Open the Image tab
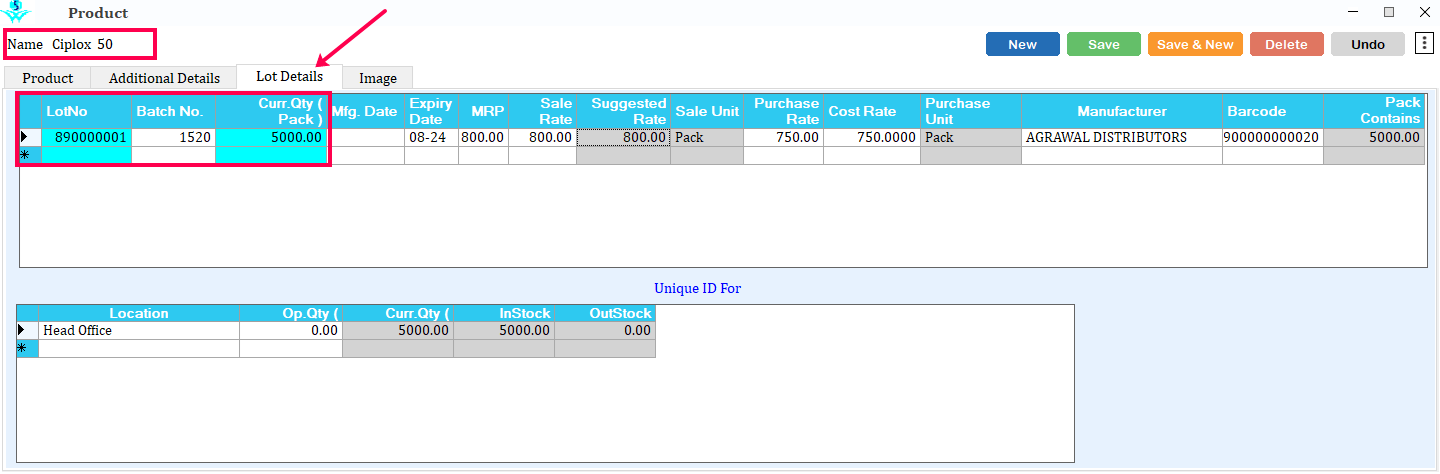This screenshot has height=474, width=1440. (378, 78)
